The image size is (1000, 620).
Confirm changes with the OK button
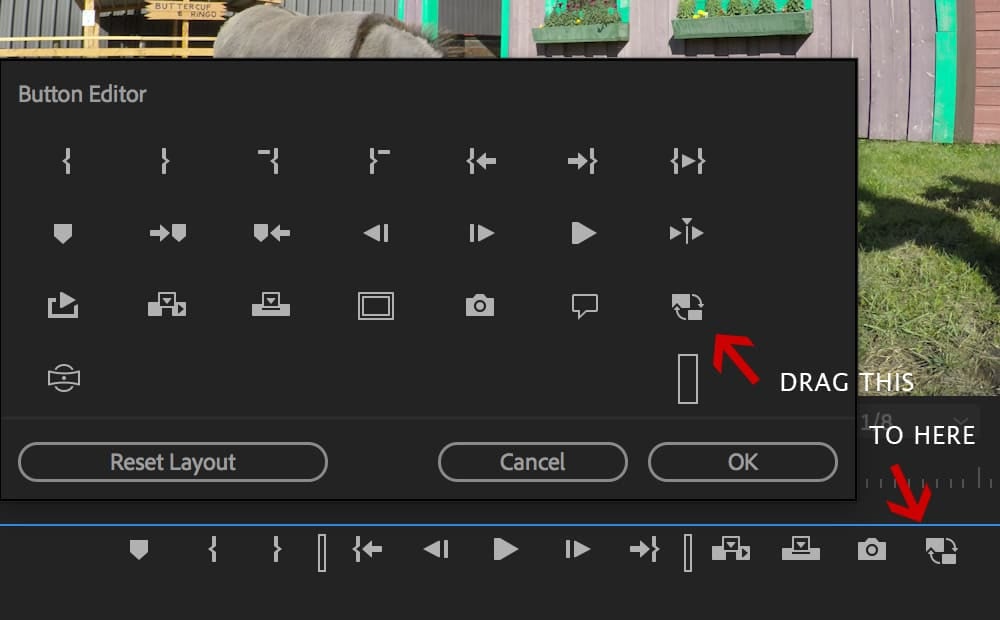pos(744,462)
